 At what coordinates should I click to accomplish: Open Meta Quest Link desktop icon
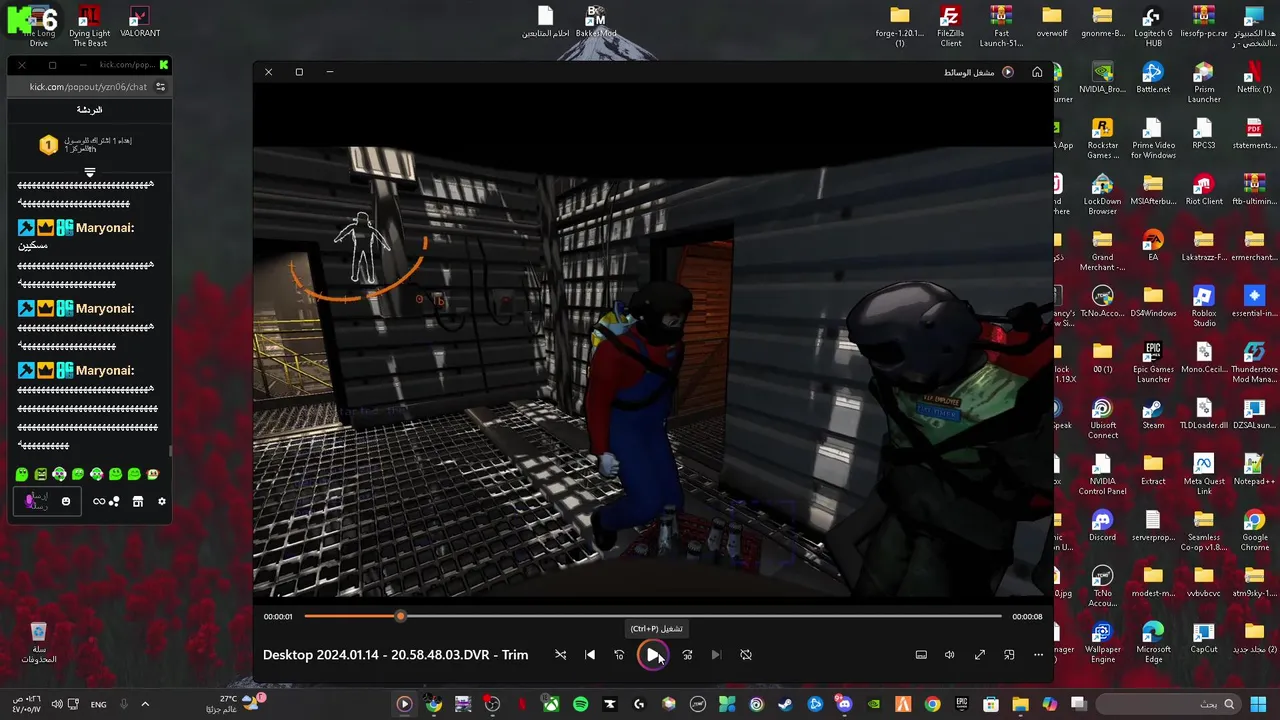point(1204,474)
